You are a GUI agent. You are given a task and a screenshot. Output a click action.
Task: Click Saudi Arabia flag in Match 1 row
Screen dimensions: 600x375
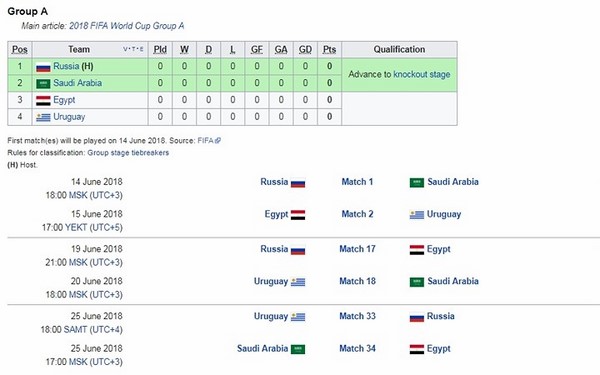click(417, 183)
